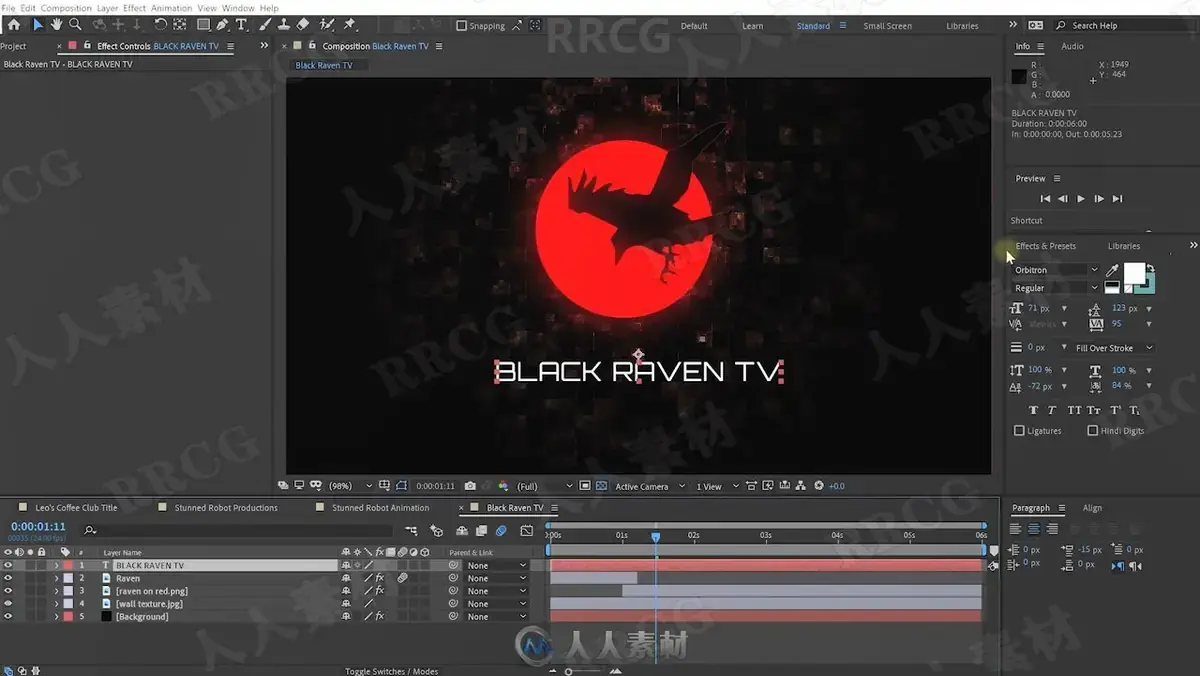The width and height of the screenshot is (1200, 676).
Task: Select the Pen tool
Action: pos(222,24)
